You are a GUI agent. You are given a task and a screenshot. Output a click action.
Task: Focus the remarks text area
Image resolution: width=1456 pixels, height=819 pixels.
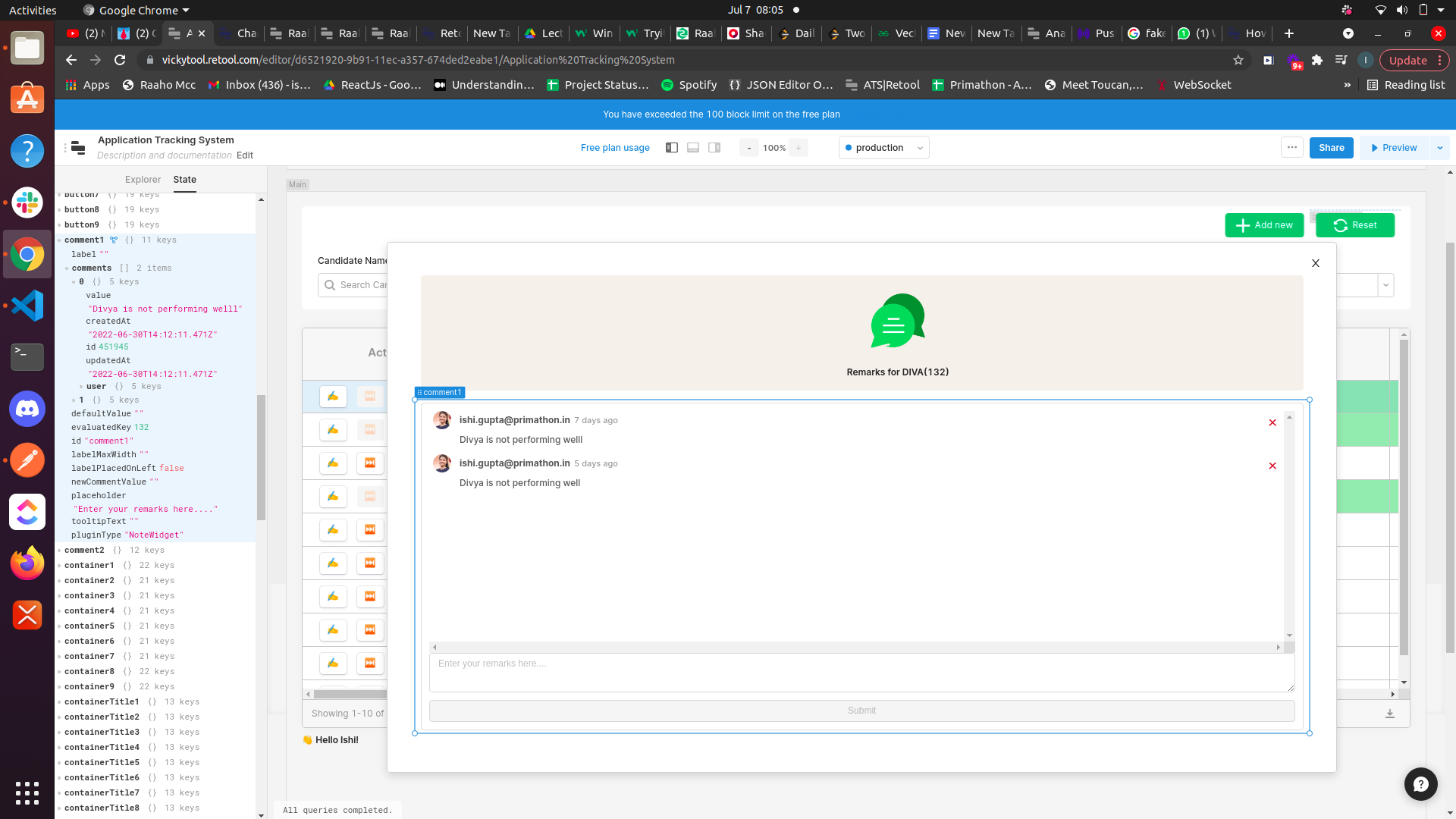point(861,673)
